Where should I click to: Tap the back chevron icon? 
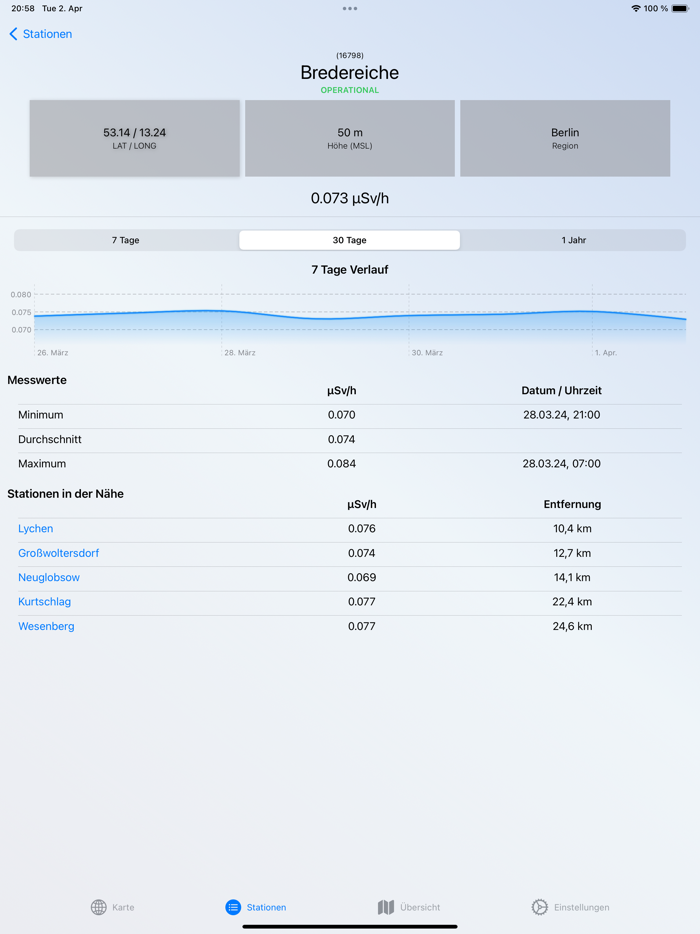(x=13, y=34)
